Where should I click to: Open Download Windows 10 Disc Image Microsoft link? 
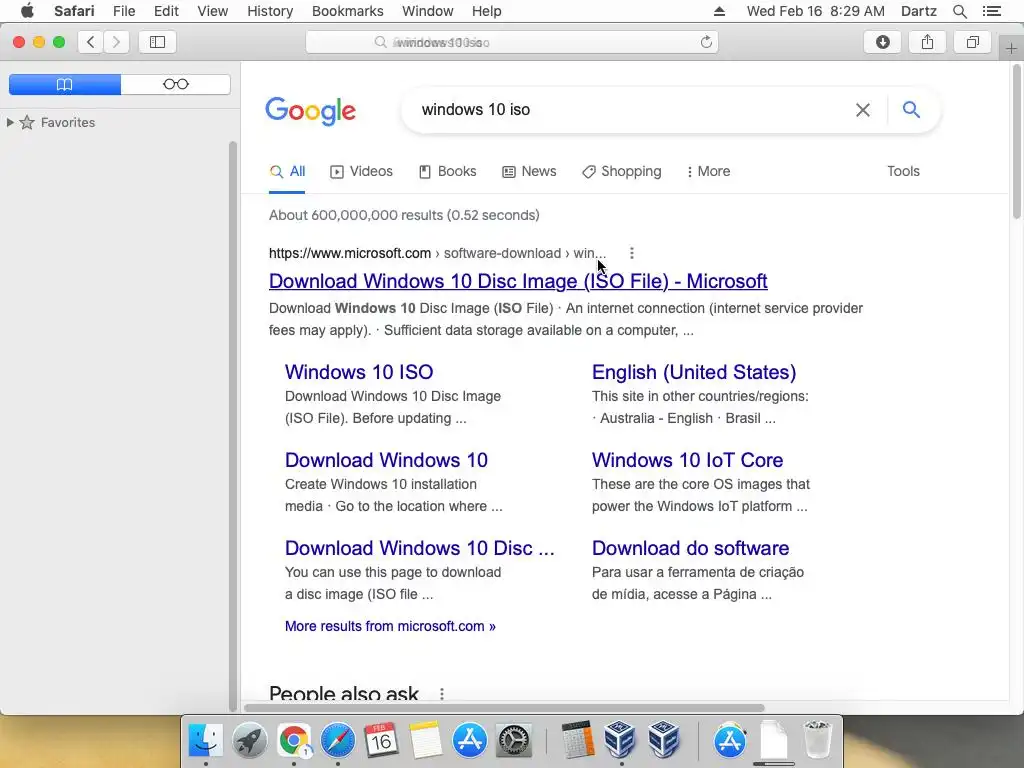pos(518,281)
